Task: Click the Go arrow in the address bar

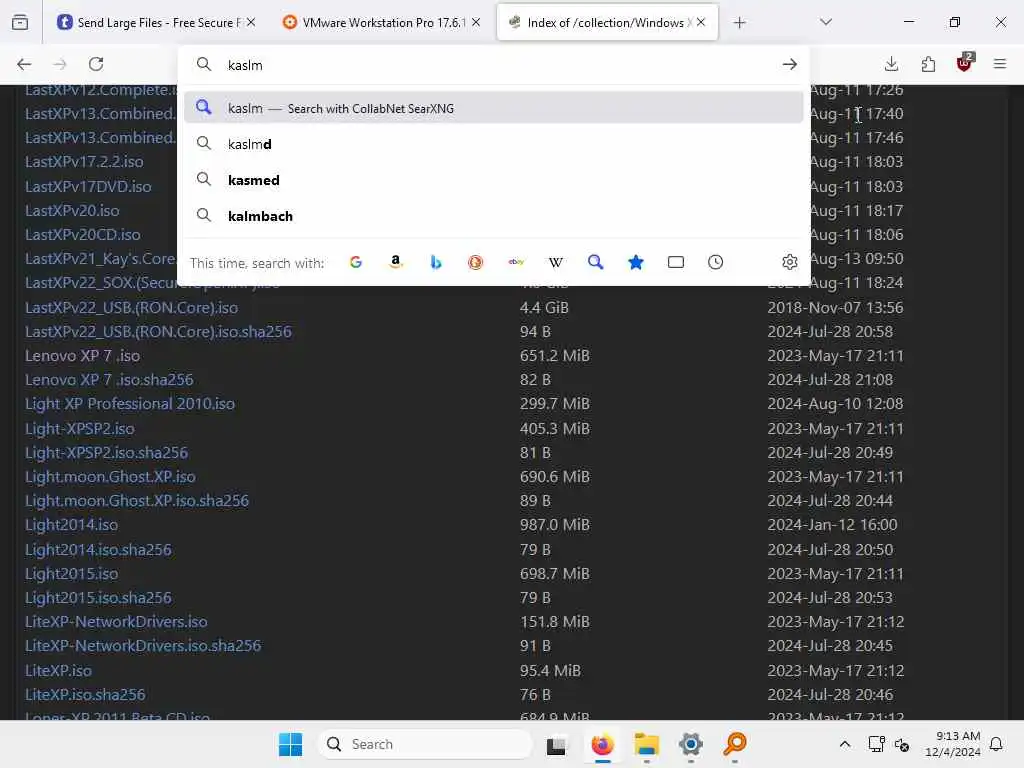Action: pyautogui.click(x=790, y=64)
